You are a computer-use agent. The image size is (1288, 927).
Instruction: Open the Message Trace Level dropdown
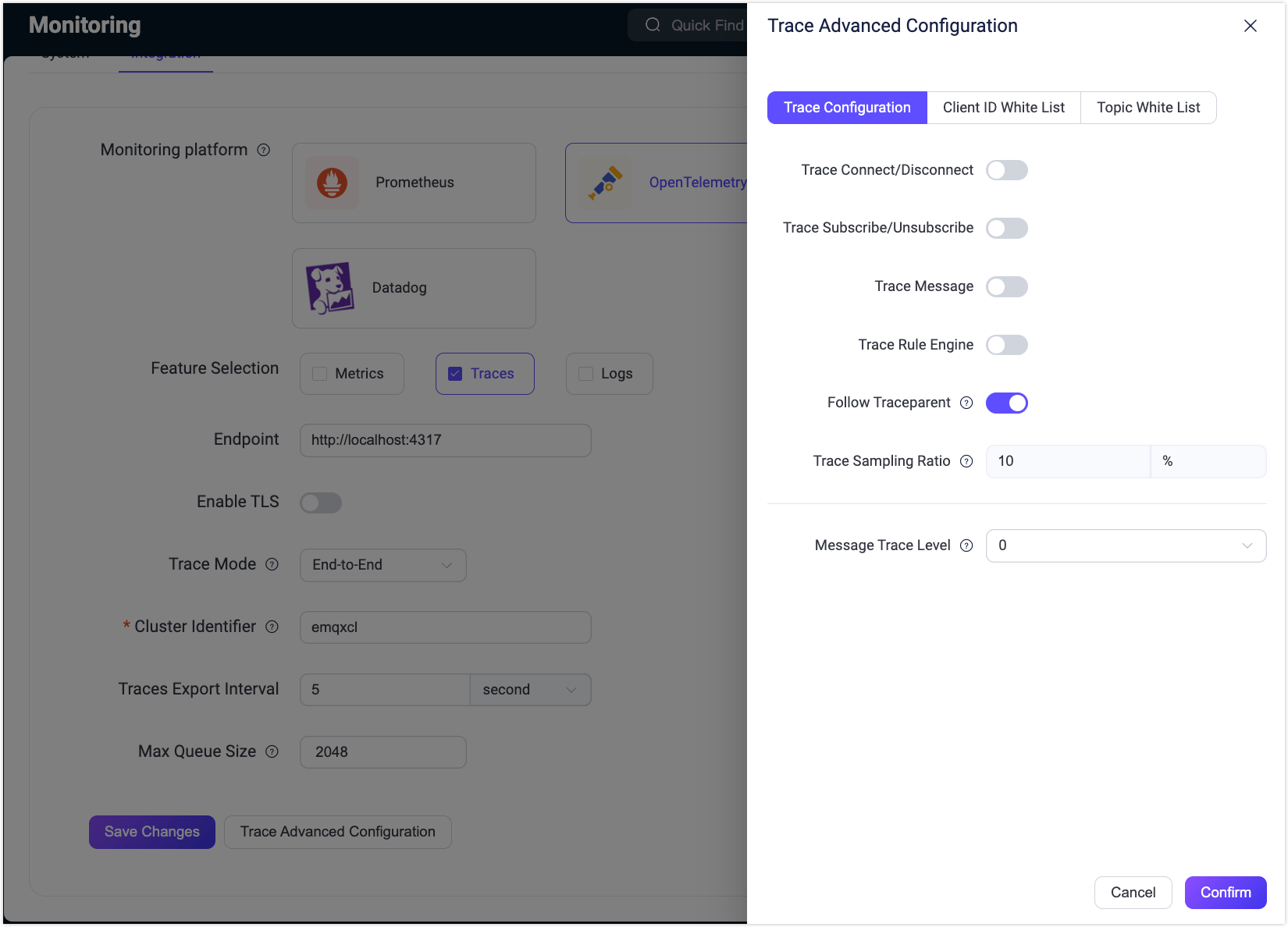tap(1125, 545)
